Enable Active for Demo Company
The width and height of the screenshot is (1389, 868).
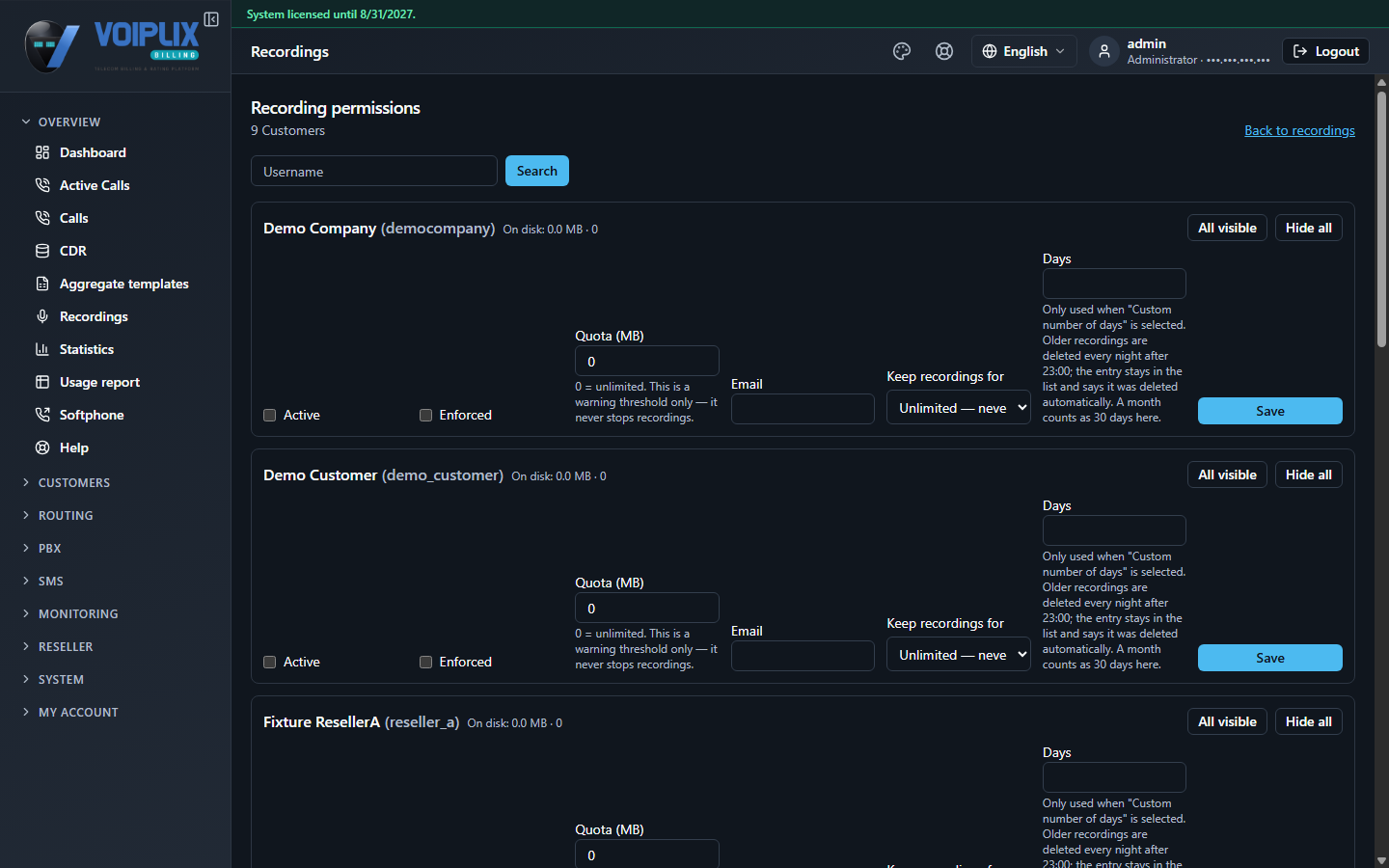coord(270,416)
